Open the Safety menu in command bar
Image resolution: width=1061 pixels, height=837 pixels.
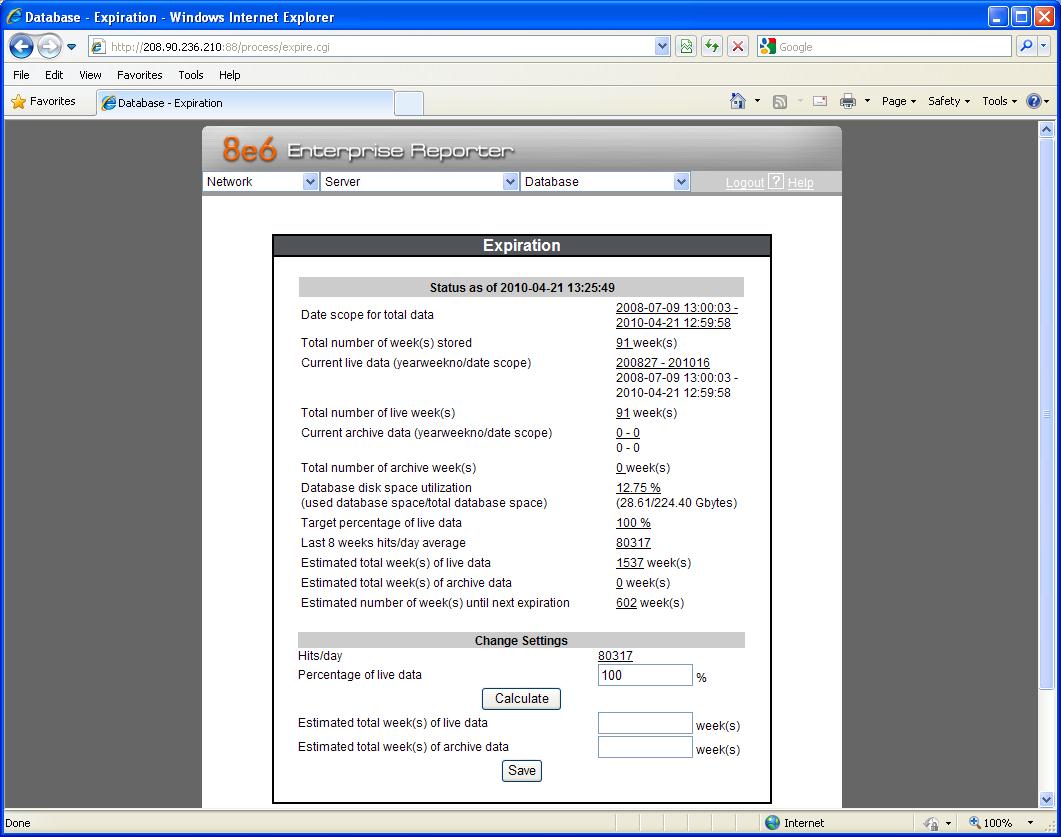(x=948, y=101)
